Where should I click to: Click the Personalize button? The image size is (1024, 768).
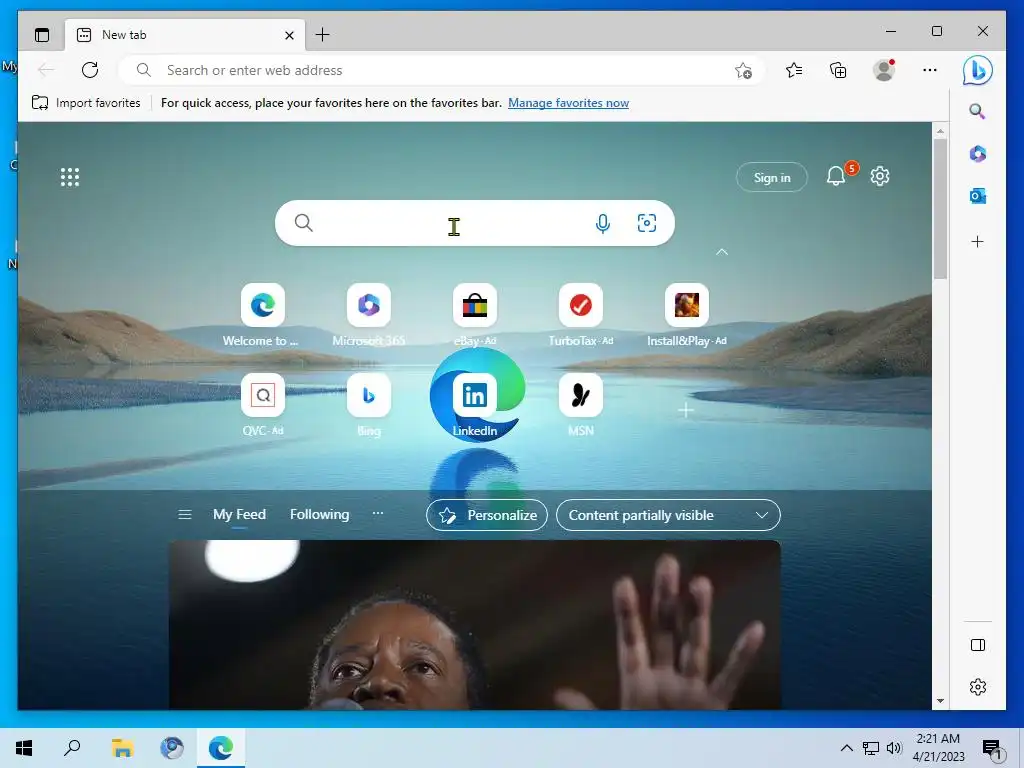tap(487, 515)
